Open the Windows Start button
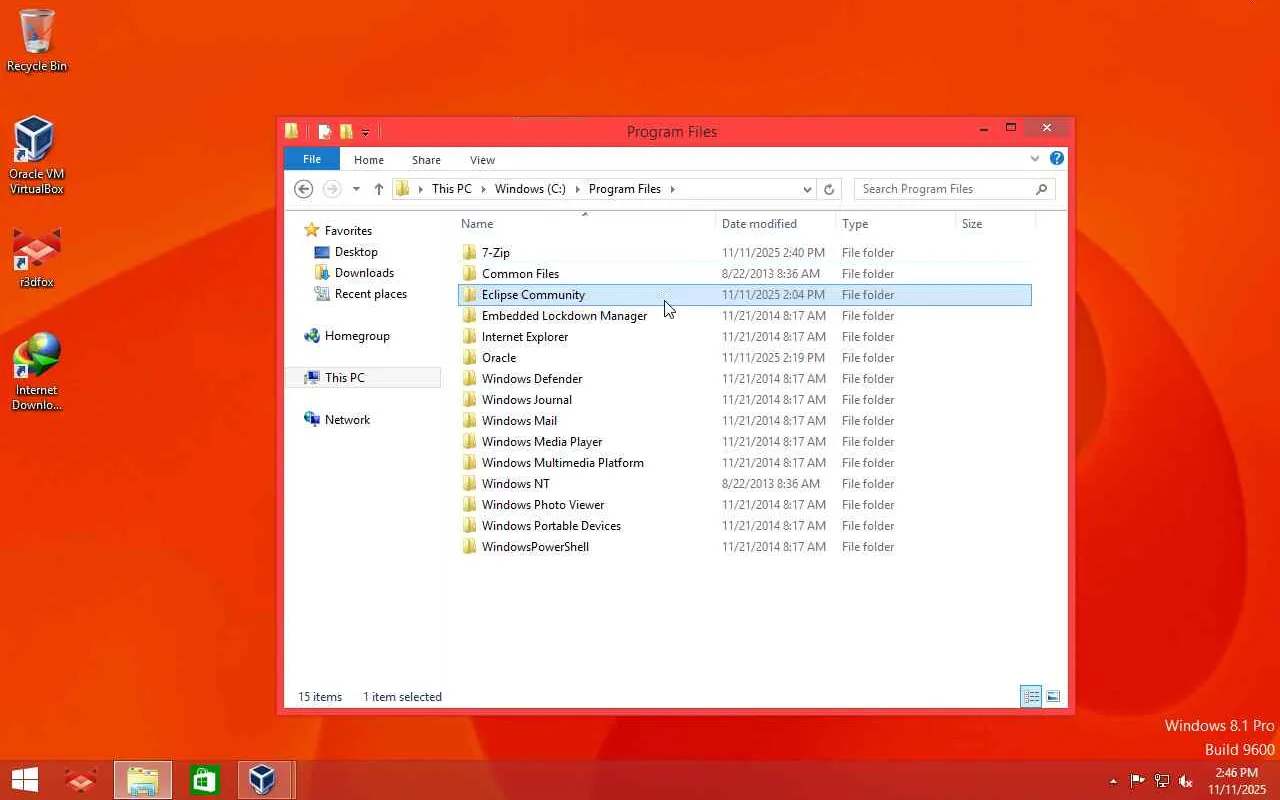1280x800 pixels. (x=25, y=780)
